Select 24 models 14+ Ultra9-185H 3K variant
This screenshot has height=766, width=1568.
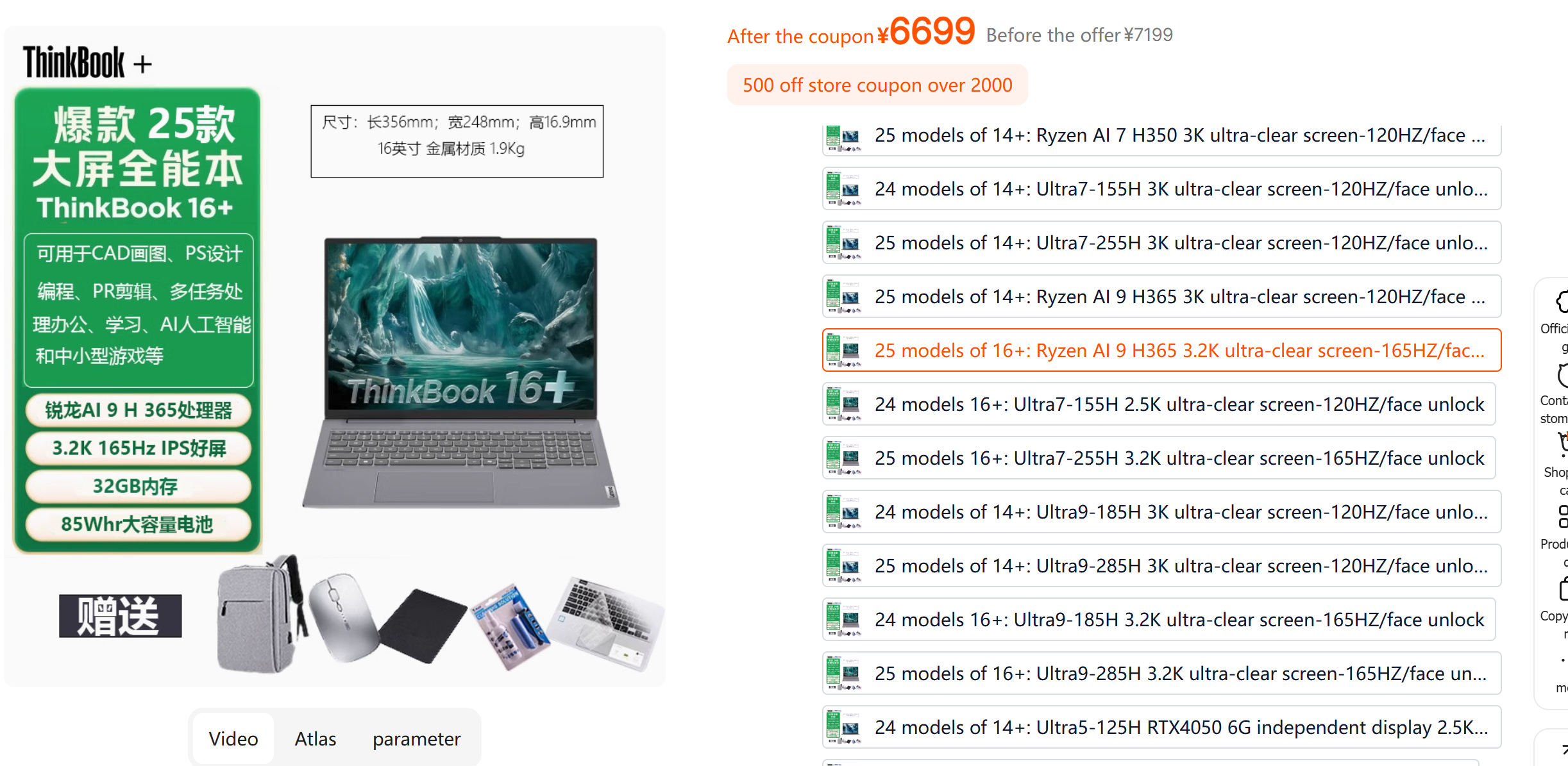[x=1161, y=512]
